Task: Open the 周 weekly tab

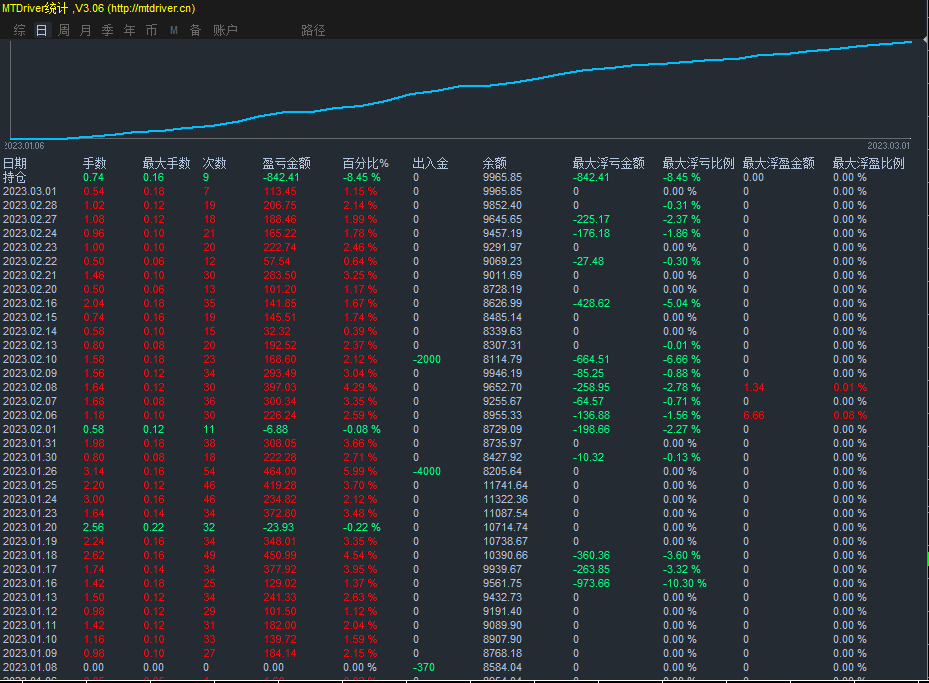Action: click(64, 30)
